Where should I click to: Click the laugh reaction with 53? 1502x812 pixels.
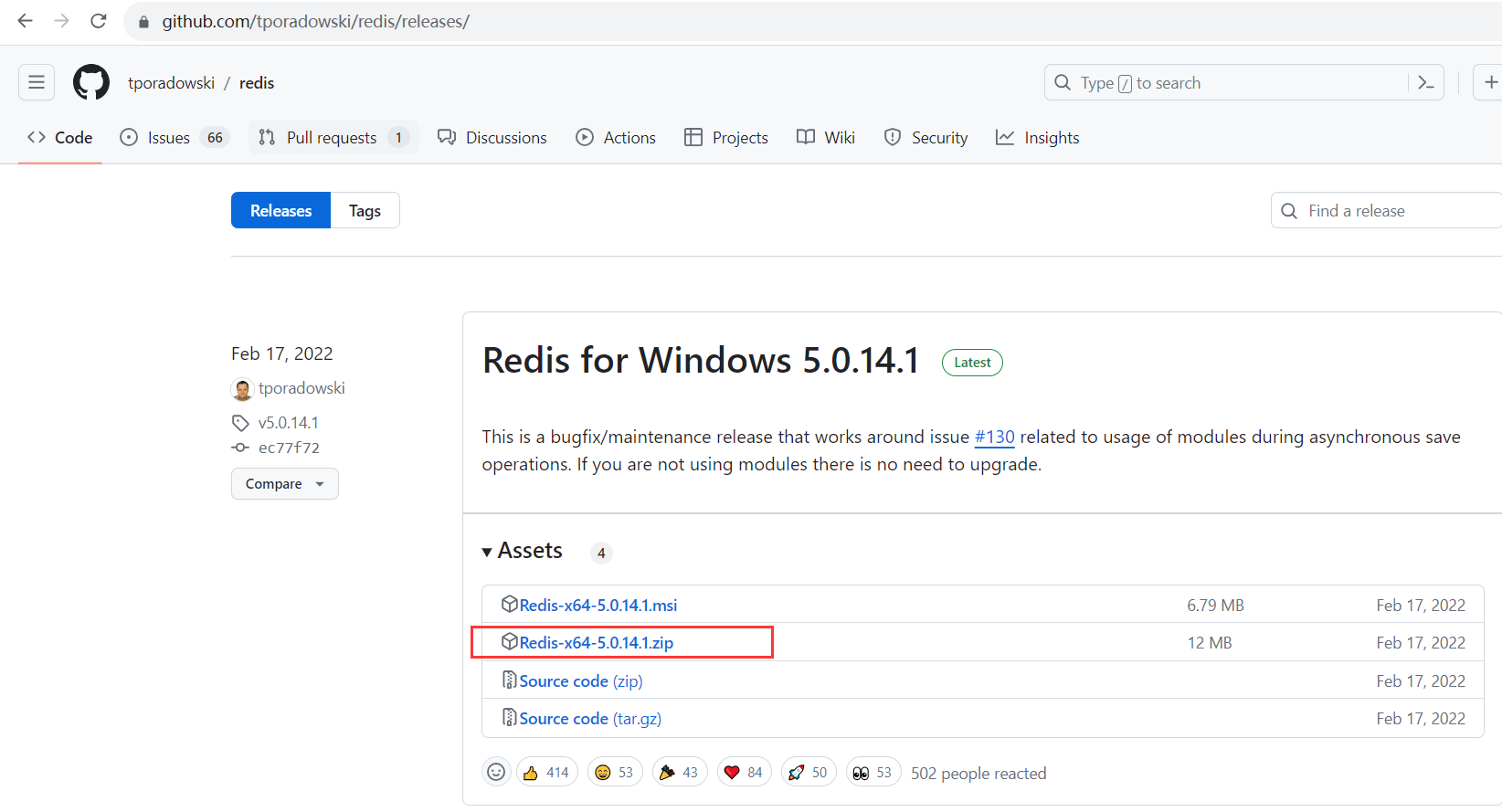(x=615, y=773)
